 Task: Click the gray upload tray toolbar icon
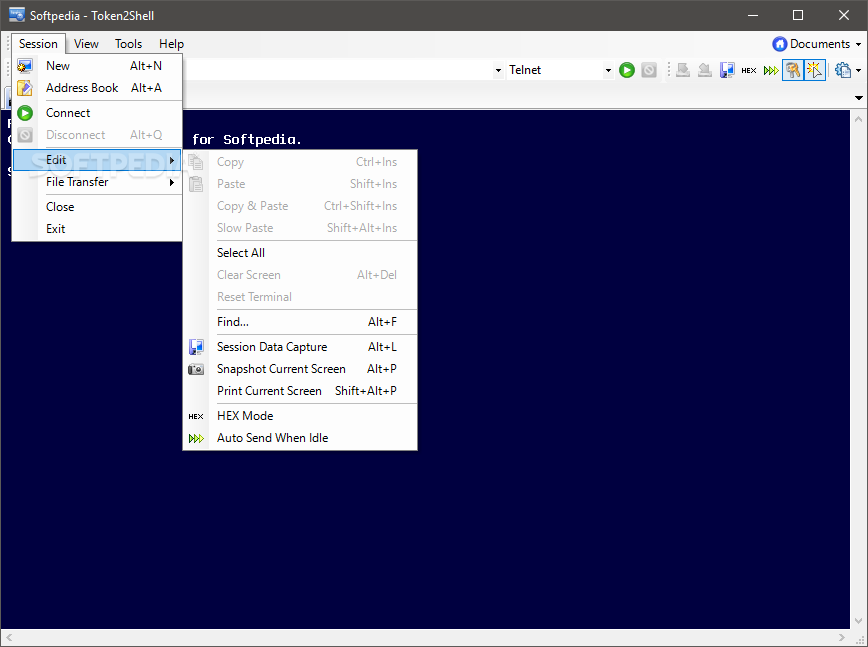705,70
